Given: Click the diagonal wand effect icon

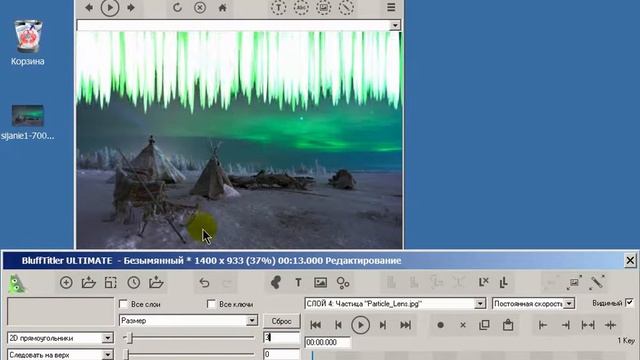Looking at the screenshot, I should pos(597,282).
